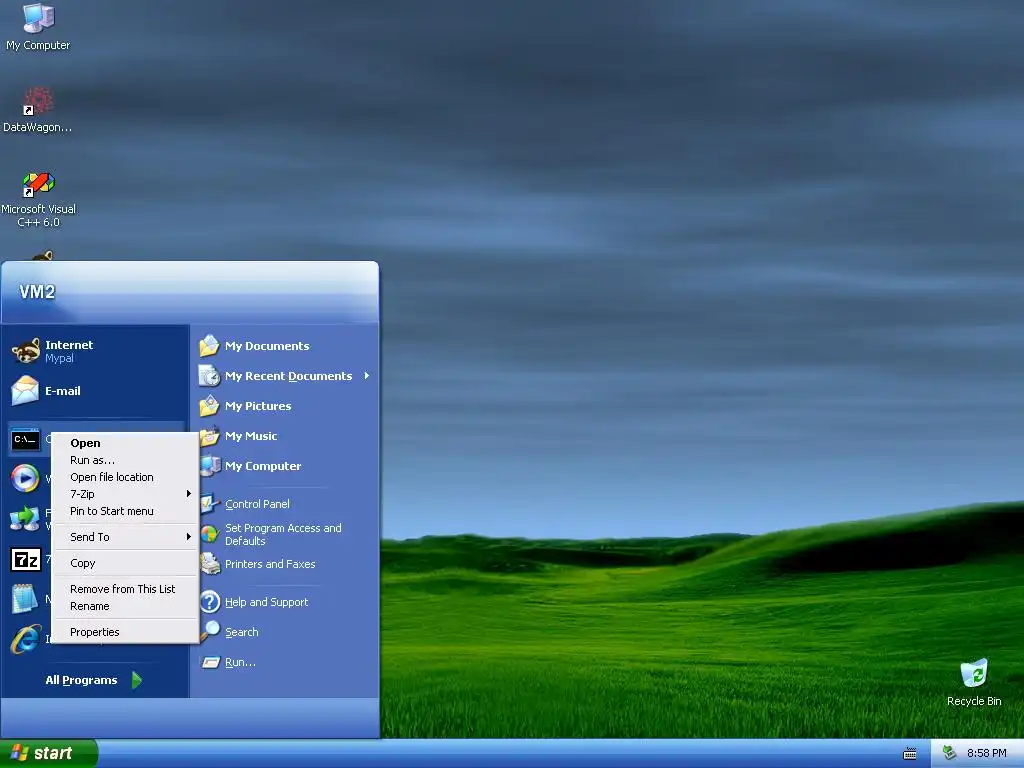Click the Set Program Access icon
The image size is (1024, 768).
tap(209, 534)
